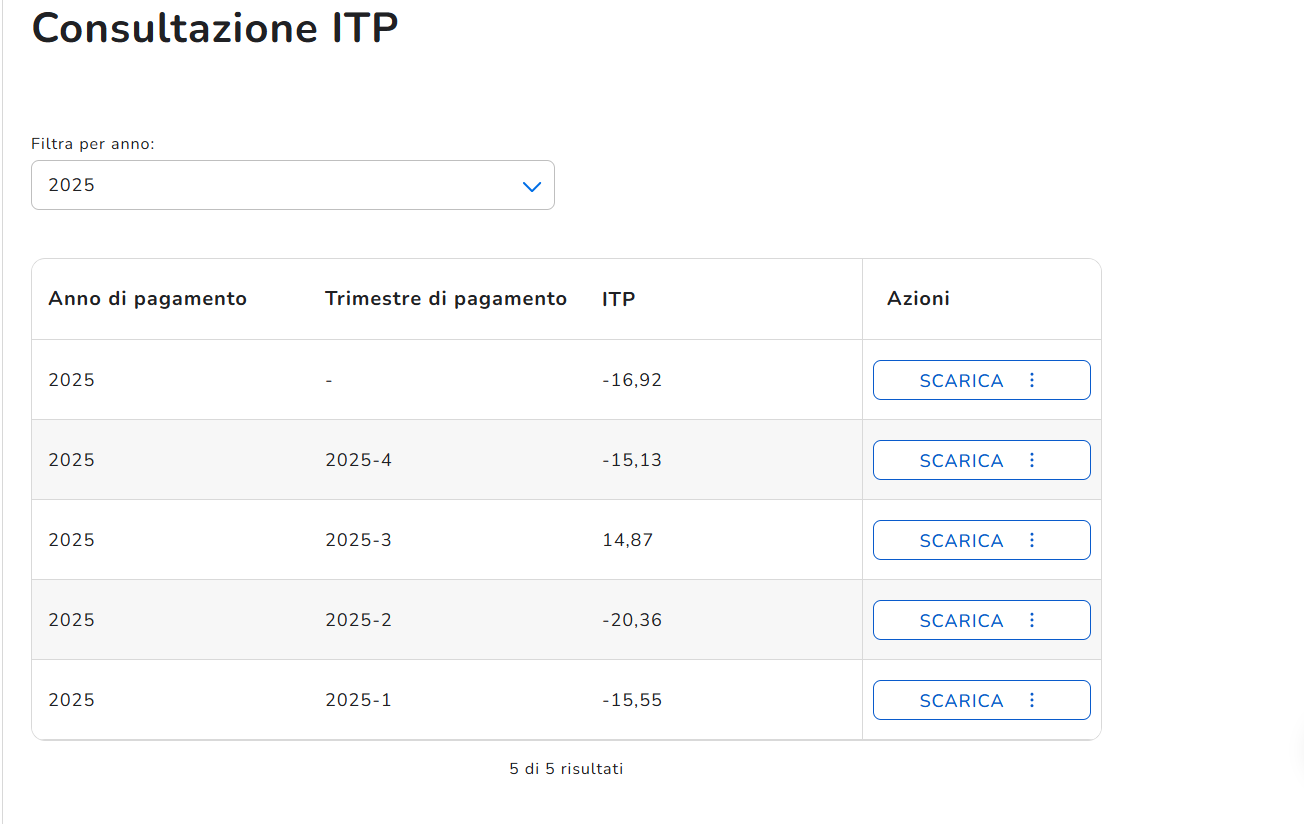Click the Anno di pagamento column header

tap(147, 299)
